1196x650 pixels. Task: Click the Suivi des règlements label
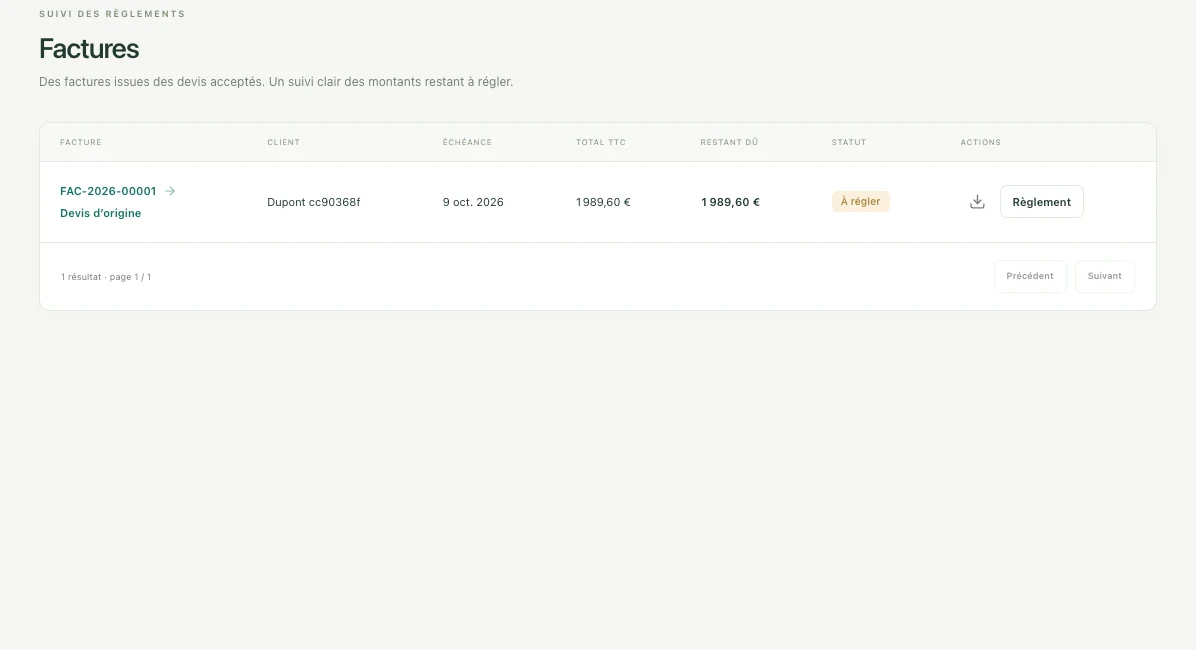click(112, 14)
